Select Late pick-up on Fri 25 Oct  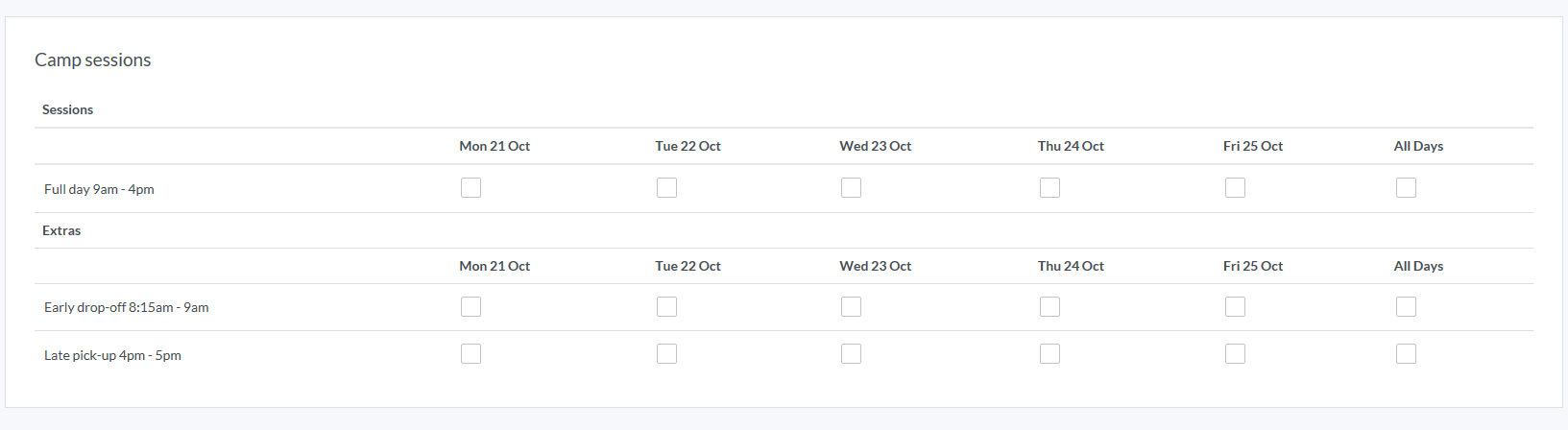pos(1235,354)
